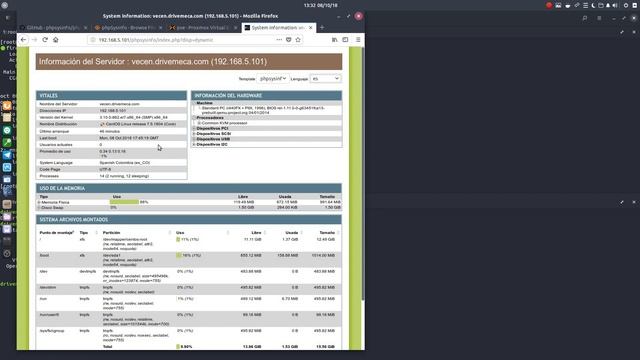Open the Pocket save icon
Image resolution: width=640 pixels, height=360 pixels.
click(x=289, y=40)
